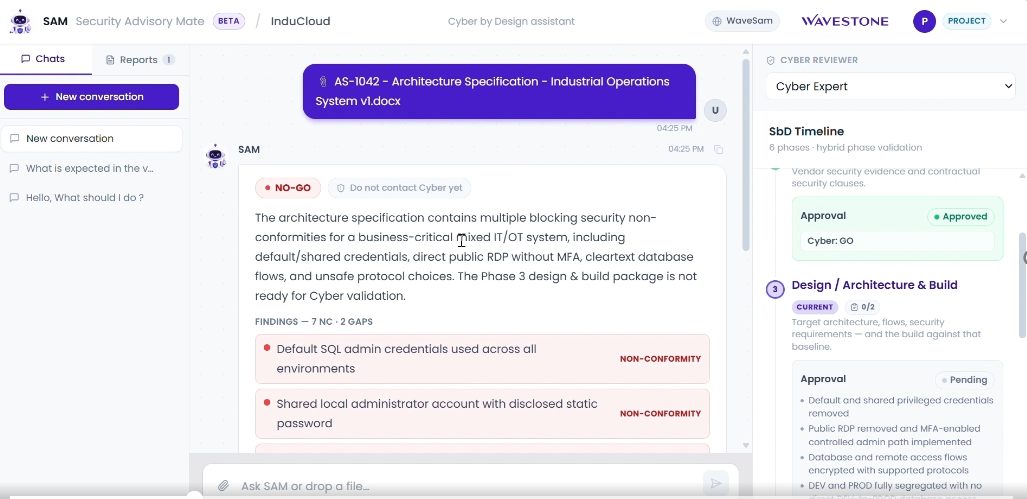Start a New conversation

tap(92, 97)
